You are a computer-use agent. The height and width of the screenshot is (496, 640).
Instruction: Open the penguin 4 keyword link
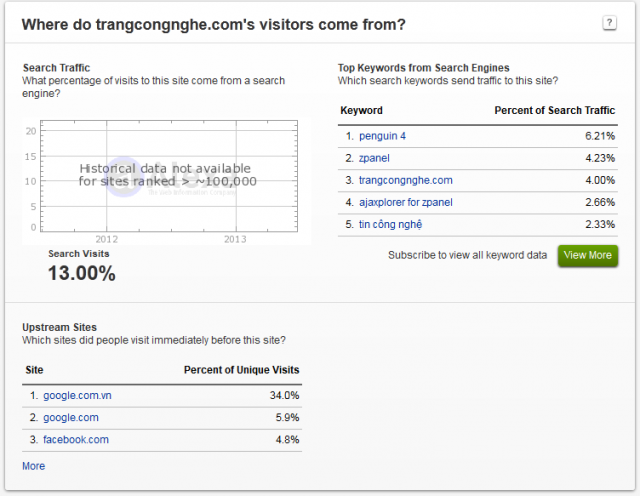pyautogui.click(x=384, y=135)
